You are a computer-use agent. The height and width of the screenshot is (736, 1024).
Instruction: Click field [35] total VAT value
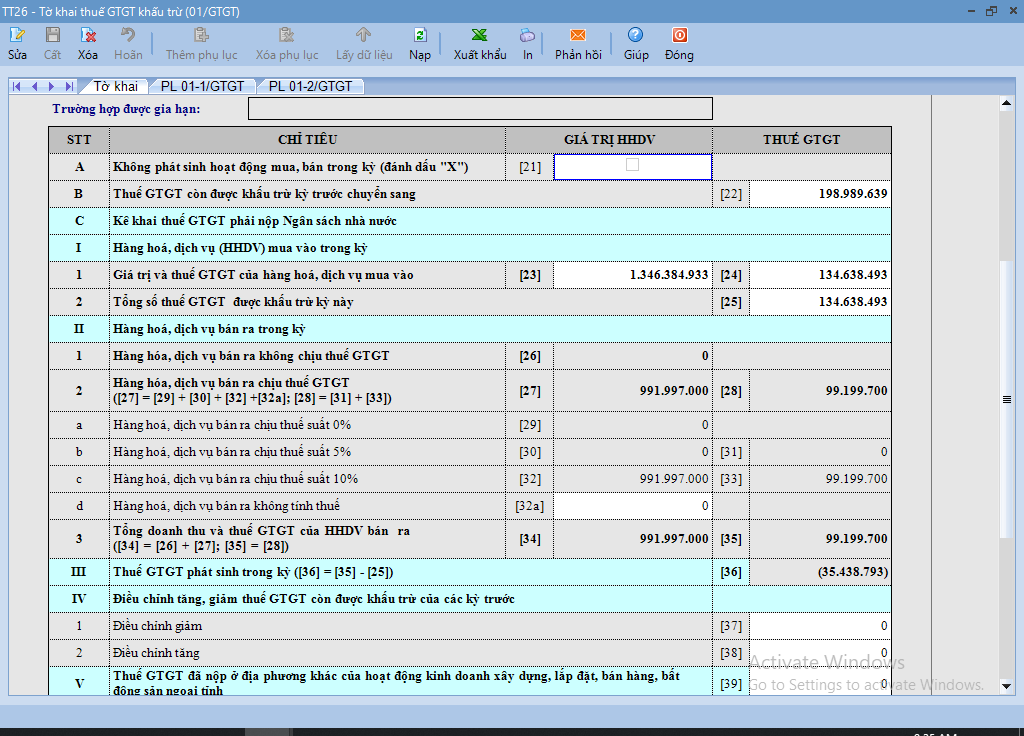pos(820,539)
